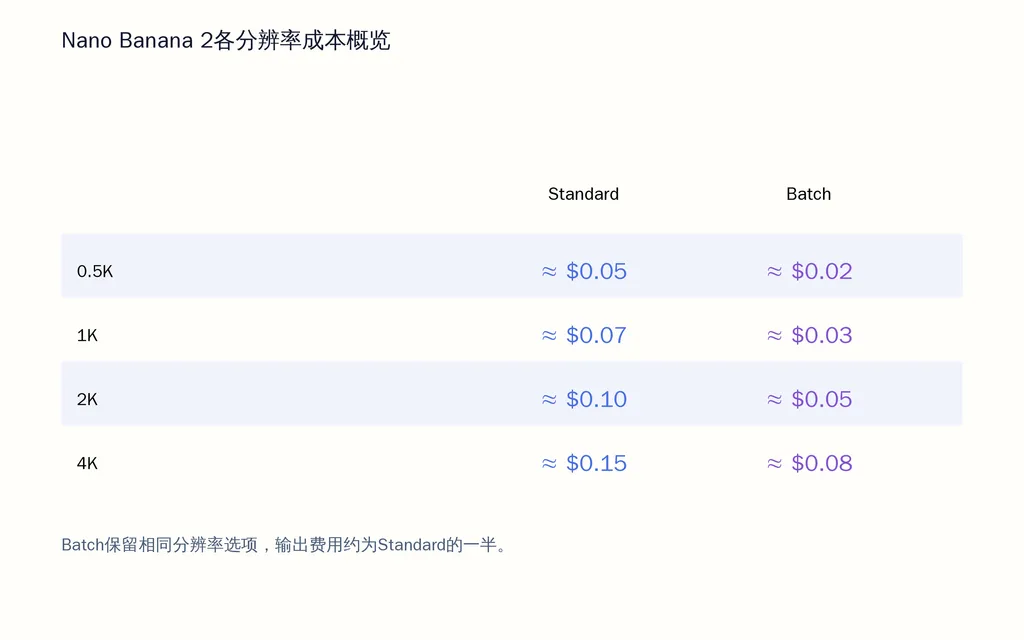
Task: Click the 4K row label
Action: pyautogui.click(x=87, y=463)
